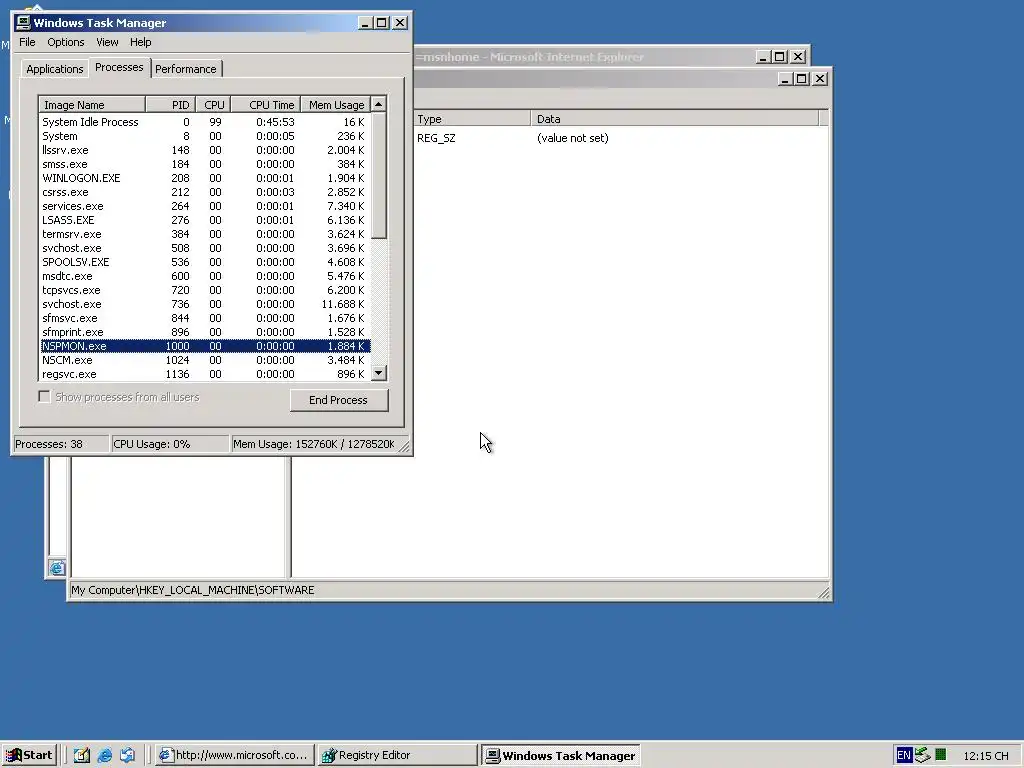Sort by PID column header
The image size is (1024, 768).
pos(170,104)
